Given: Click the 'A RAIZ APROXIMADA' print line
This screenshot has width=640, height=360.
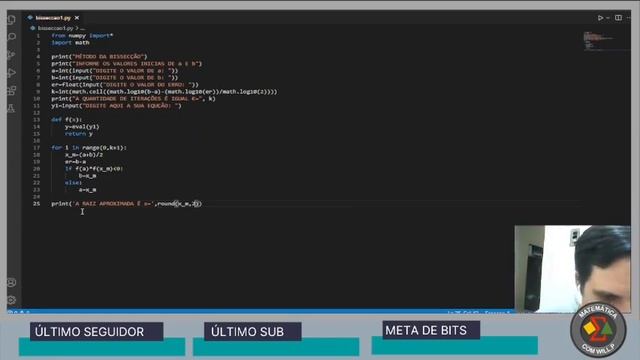Looking at the screenshot, I should click(x=127, y=203).
